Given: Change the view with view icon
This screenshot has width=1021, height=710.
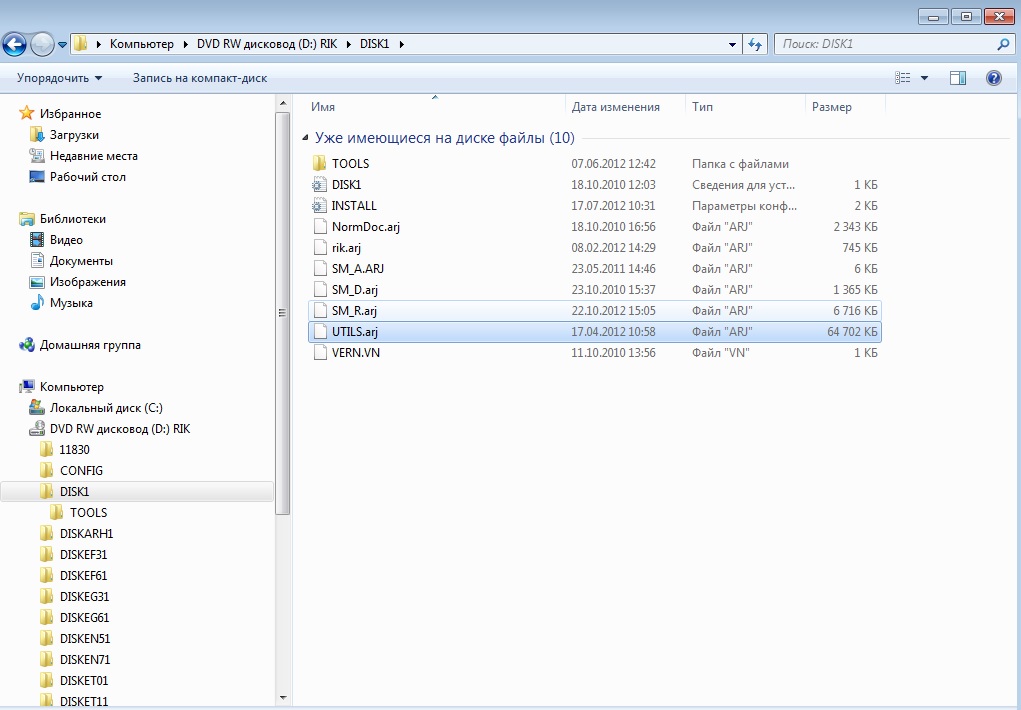Looking at the screenshot, I should coord(902,78).
